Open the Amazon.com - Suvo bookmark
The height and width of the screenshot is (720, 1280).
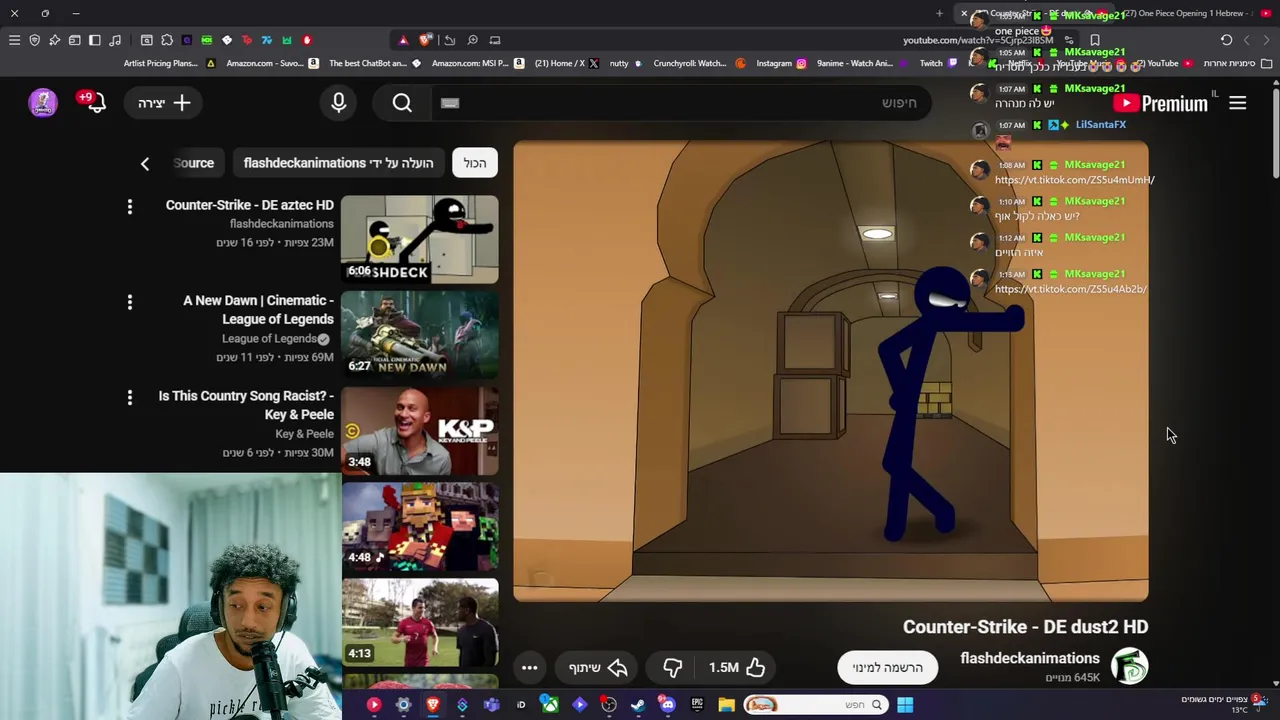tap(272, 63)
